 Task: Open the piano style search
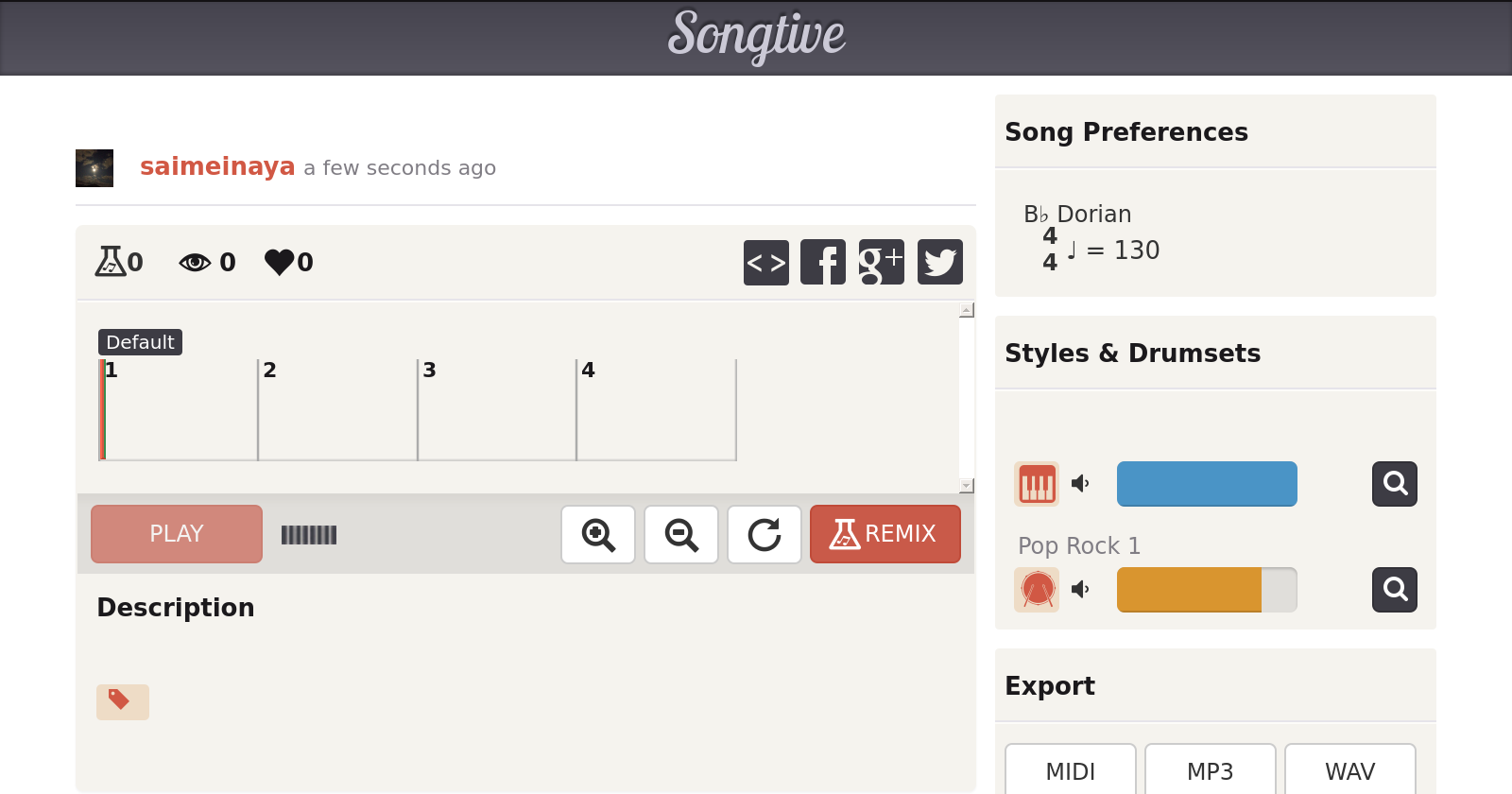1395,484
